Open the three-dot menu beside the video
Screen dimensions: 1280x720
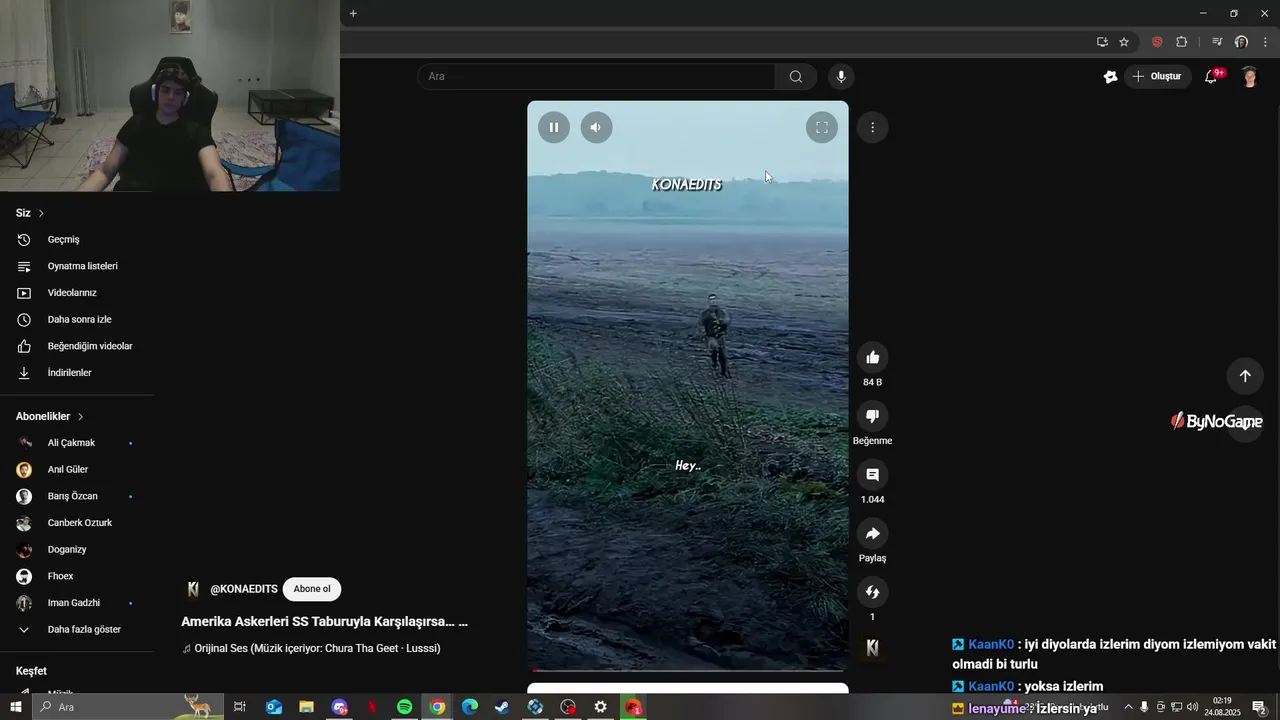coord(872,127)
